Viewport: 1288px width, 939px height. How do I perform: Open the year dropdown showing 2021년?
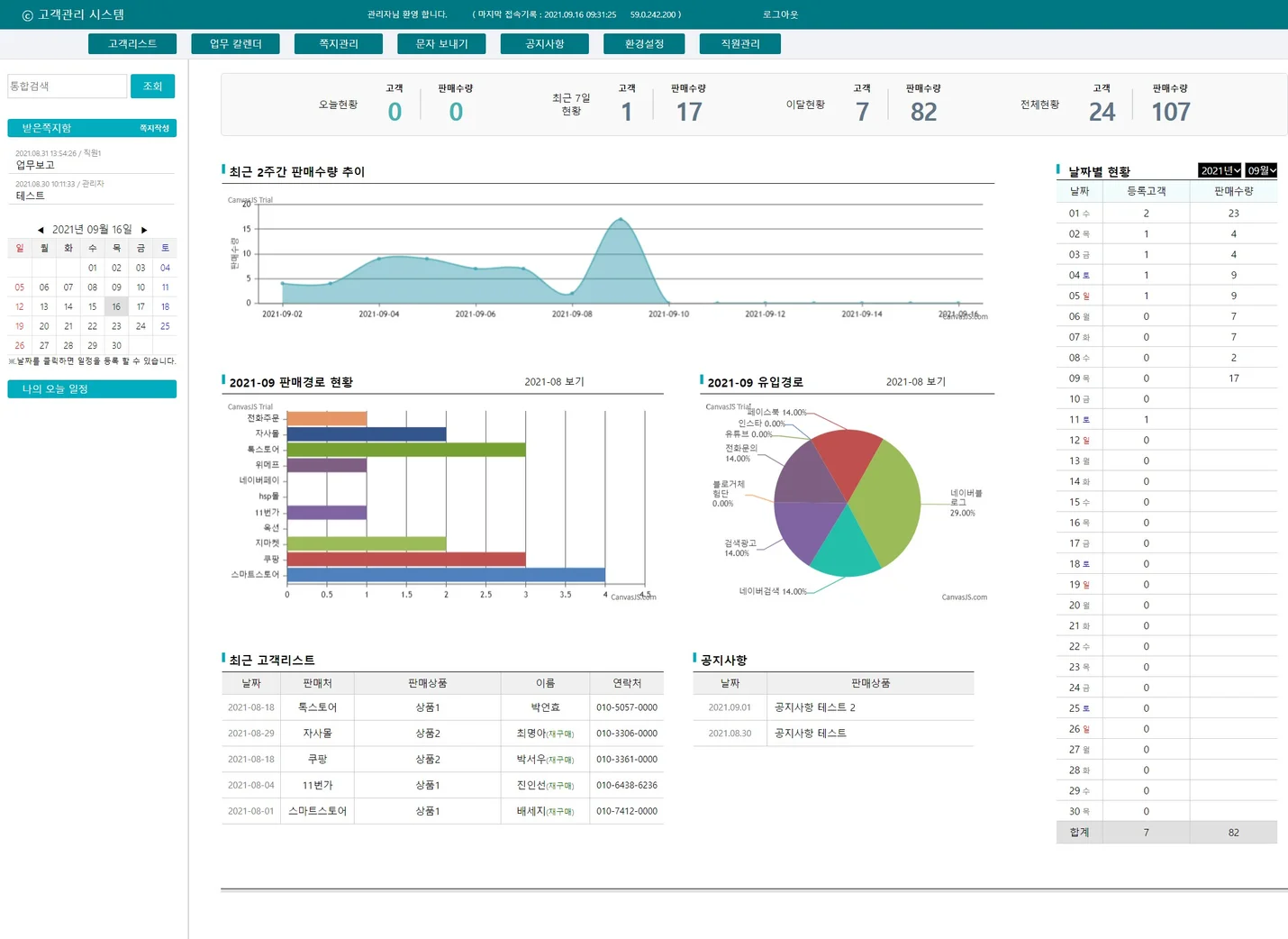tap(1220, 170)
